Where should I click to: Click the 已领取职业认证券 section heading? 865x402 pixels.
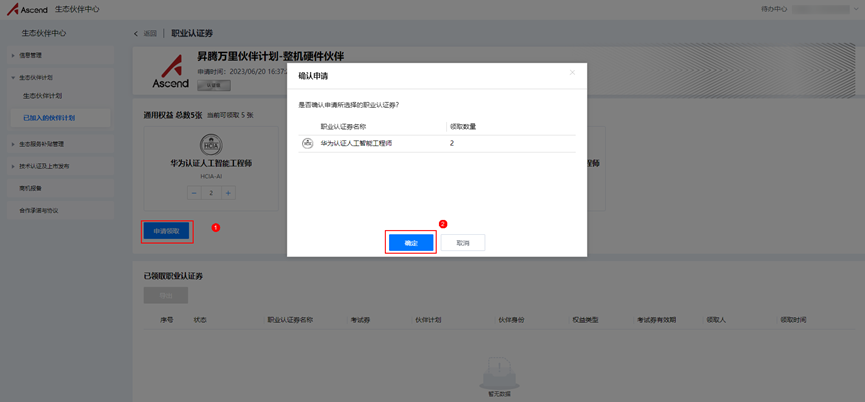pos(173,275)
